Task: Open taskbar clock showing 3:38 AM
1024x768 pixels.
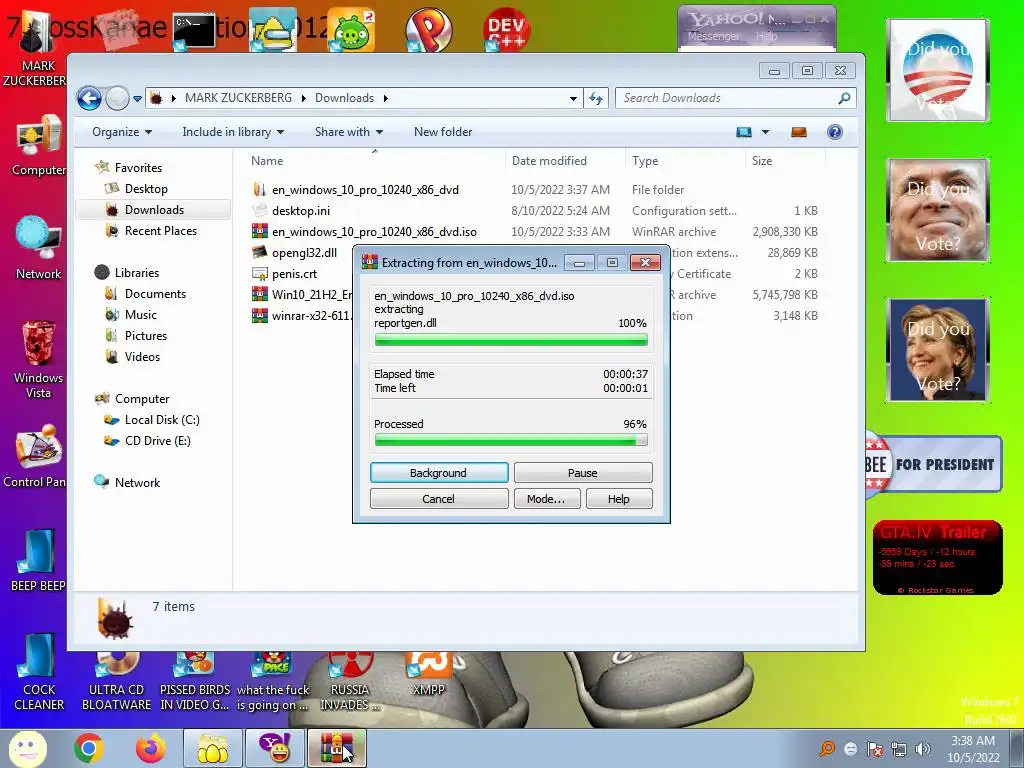Action: (973, 748)
